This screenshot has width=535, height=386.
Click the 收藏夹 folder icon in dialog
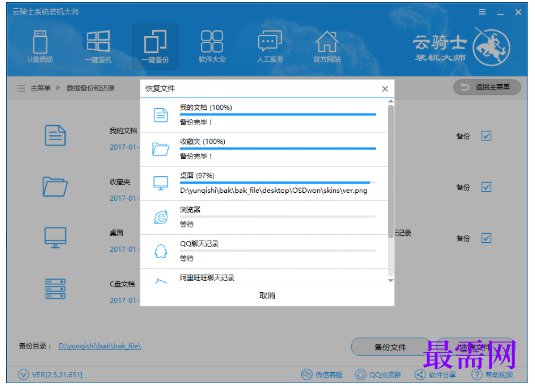click(x=161, y=149)
